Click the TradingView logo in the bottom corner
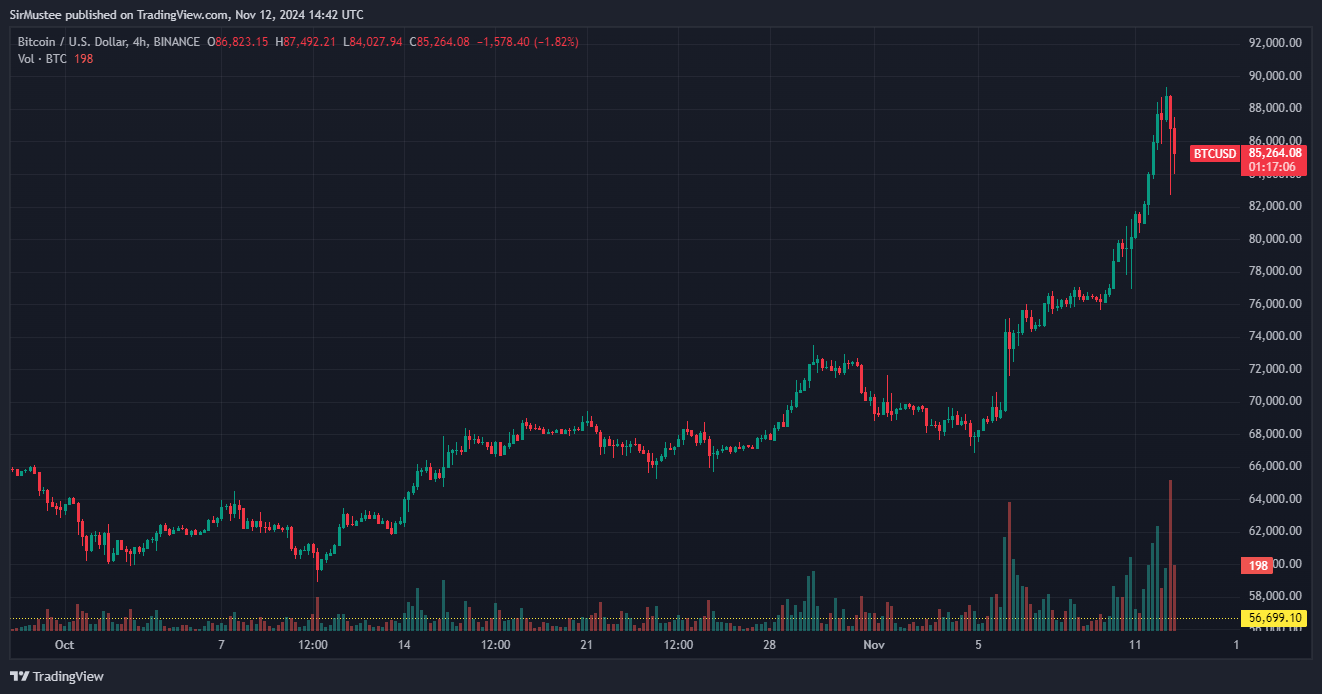The height and width of the screenshot is (694, 1322). pos(57,676)
